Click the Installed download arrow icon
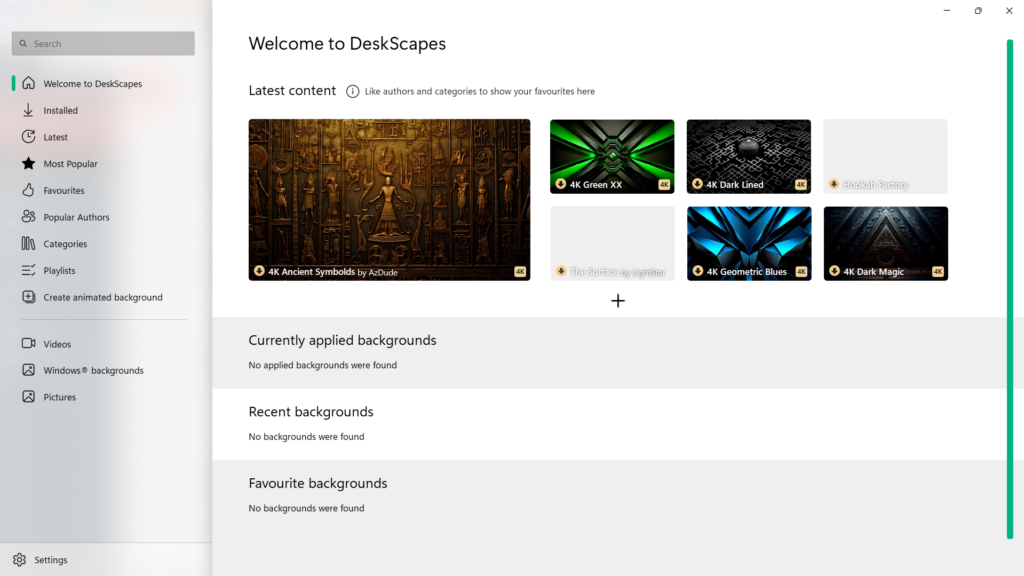1024x576 pixels. pyautogui.click(x=28, y=110)
